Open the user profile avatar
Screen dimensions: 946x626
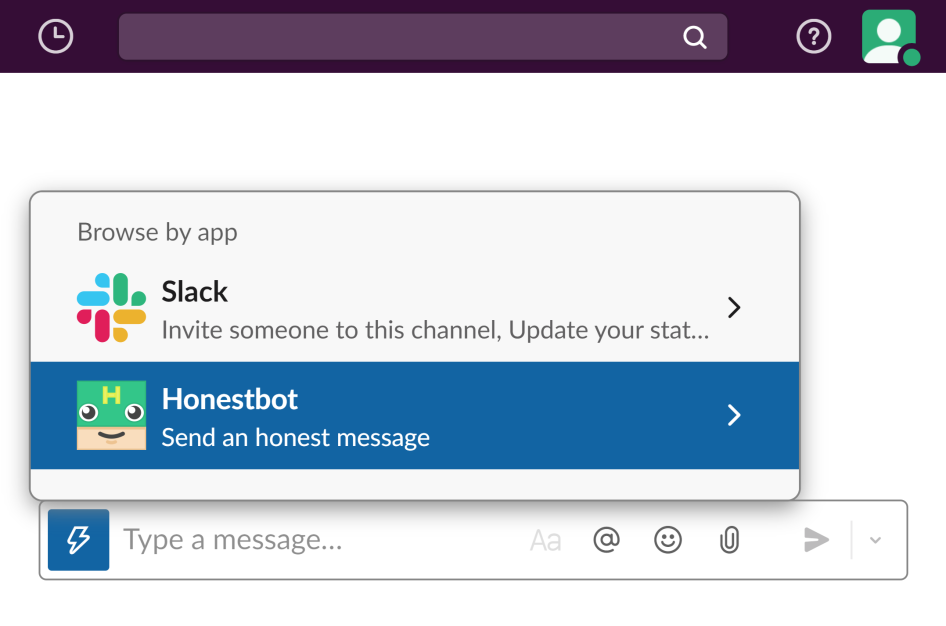pyautogui.click(x=889, y=36)
